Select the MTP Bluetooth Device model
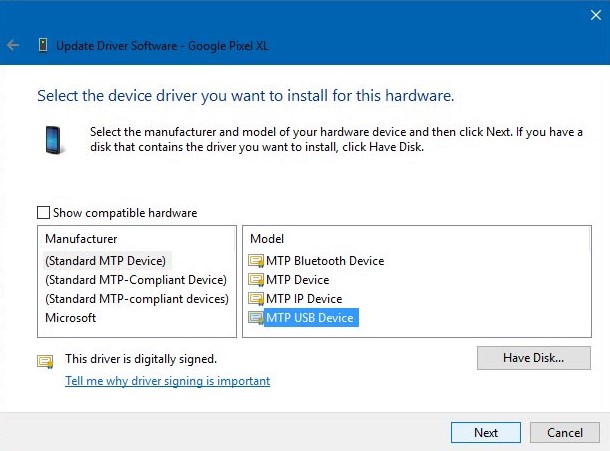The height and width of the screenshot is (451, 610). [325, 261]
